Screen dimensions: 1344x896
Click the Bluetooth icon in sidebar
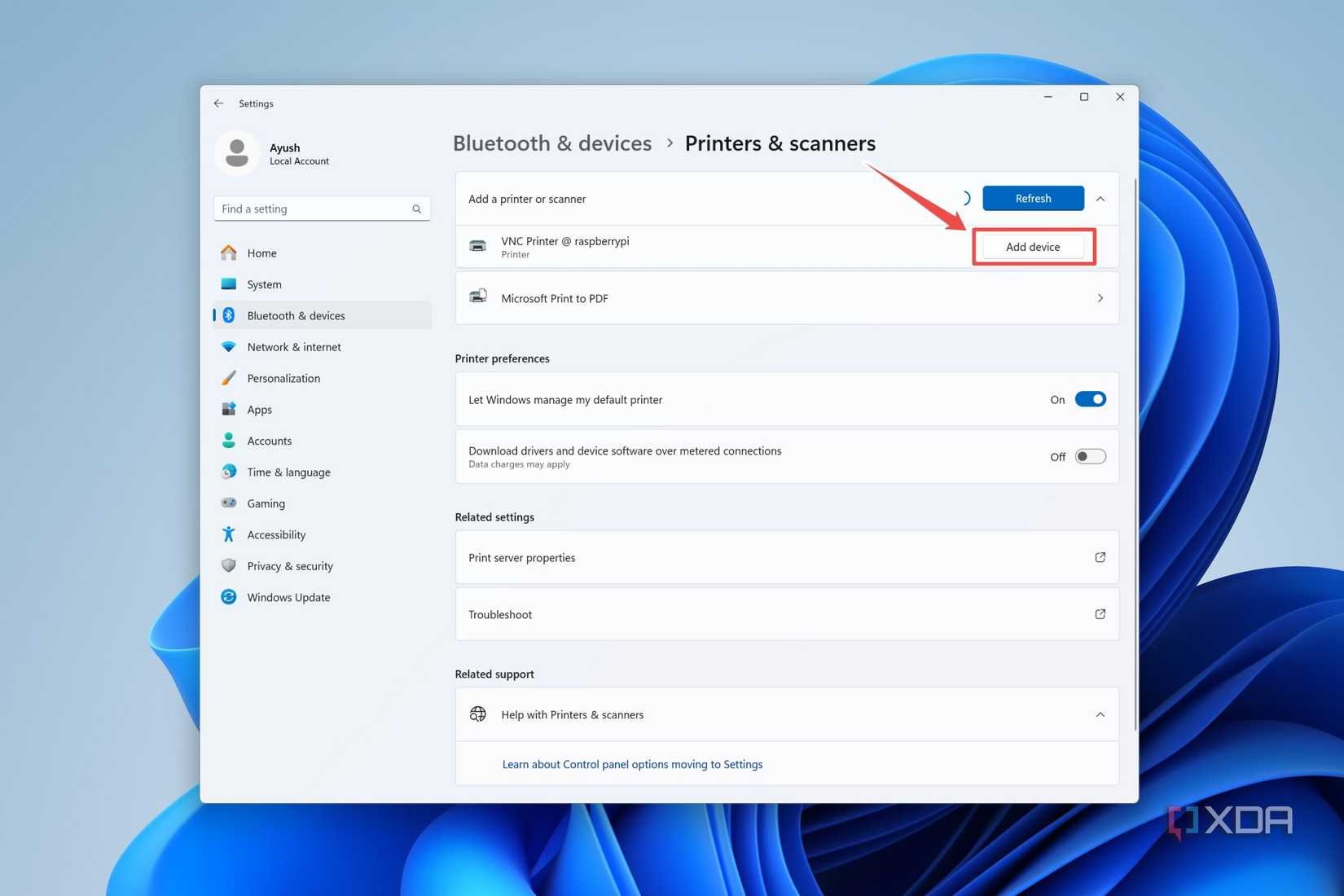tap(229, 315)
